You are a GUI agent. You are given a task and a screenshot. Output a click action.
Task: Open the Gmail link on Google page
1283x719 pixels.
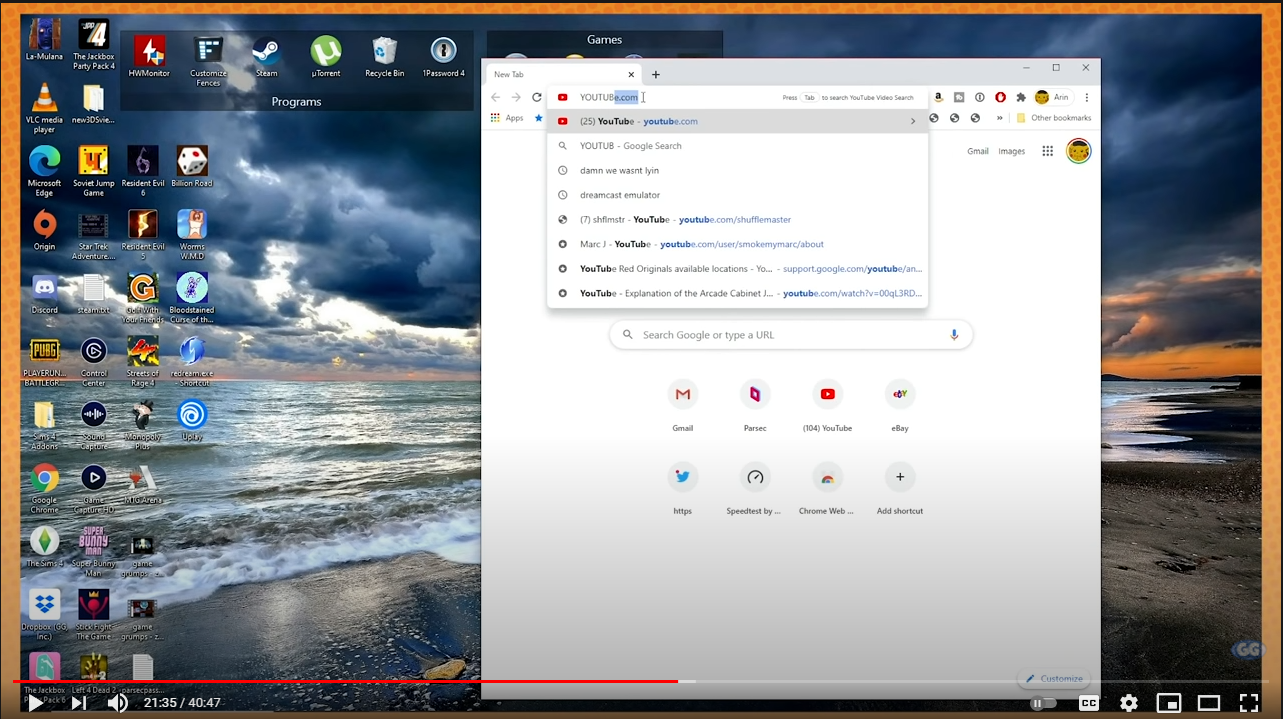pyautogui.click(x=978, y=151)
